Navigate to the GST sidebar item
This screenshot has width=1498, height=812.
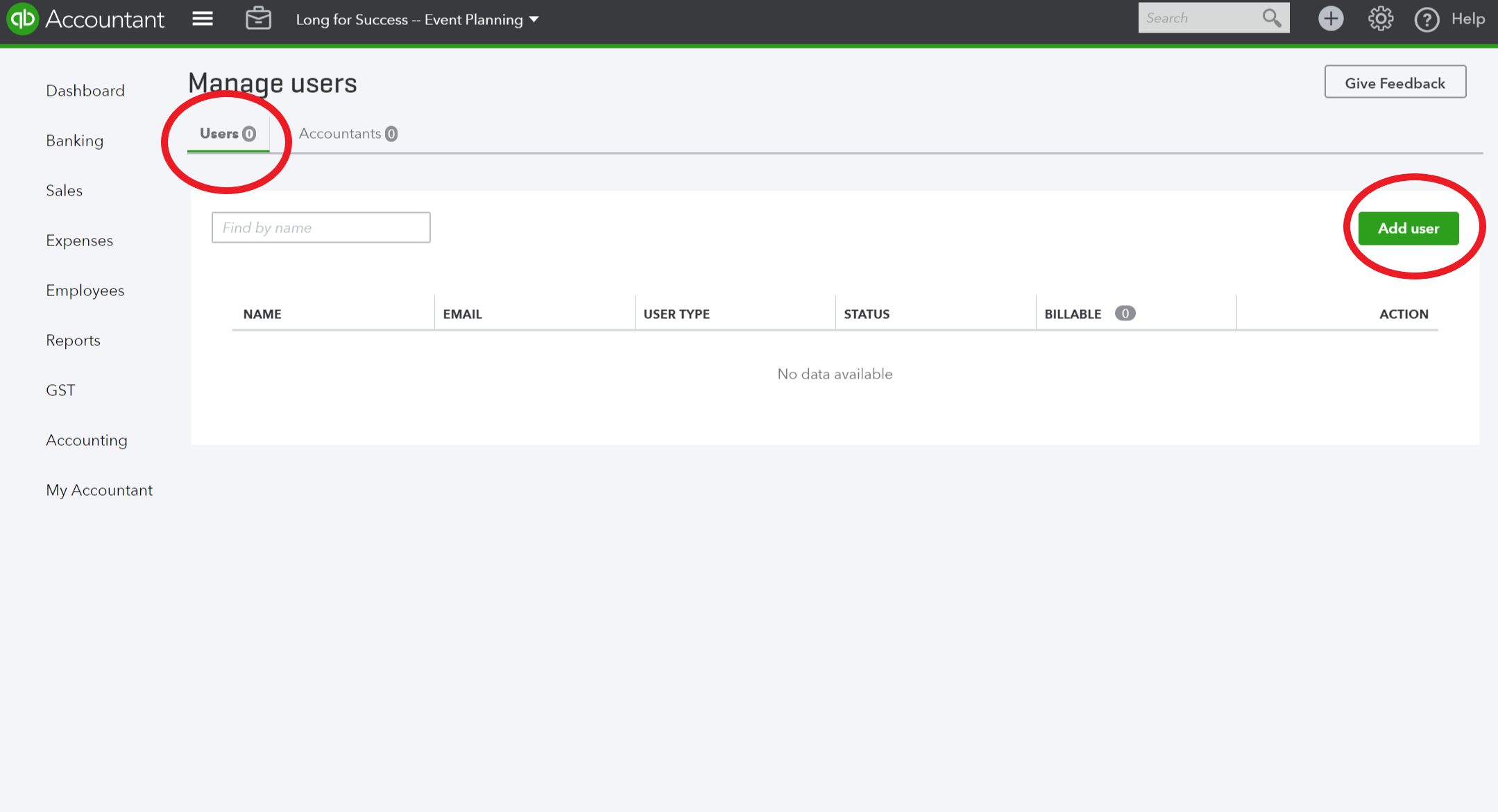(x=60, y=390)
